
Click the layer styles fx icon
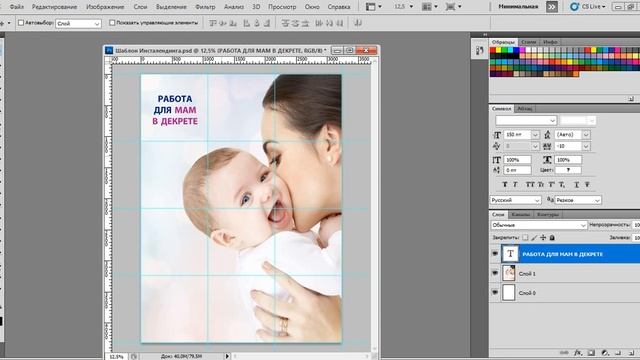point(578,353)
